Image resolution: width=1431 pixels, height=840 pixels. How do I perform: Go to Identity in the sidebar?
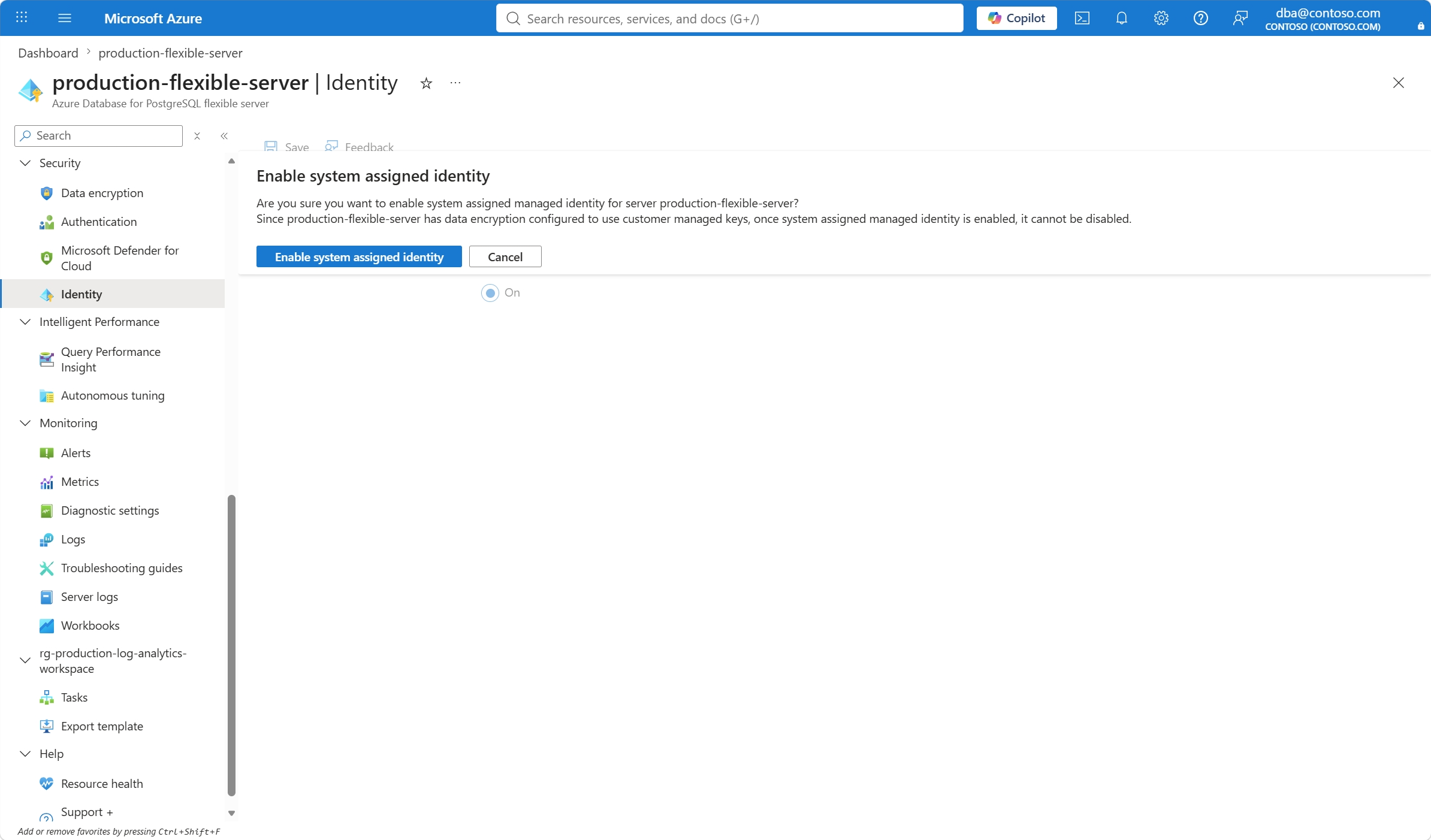point(113,294)
